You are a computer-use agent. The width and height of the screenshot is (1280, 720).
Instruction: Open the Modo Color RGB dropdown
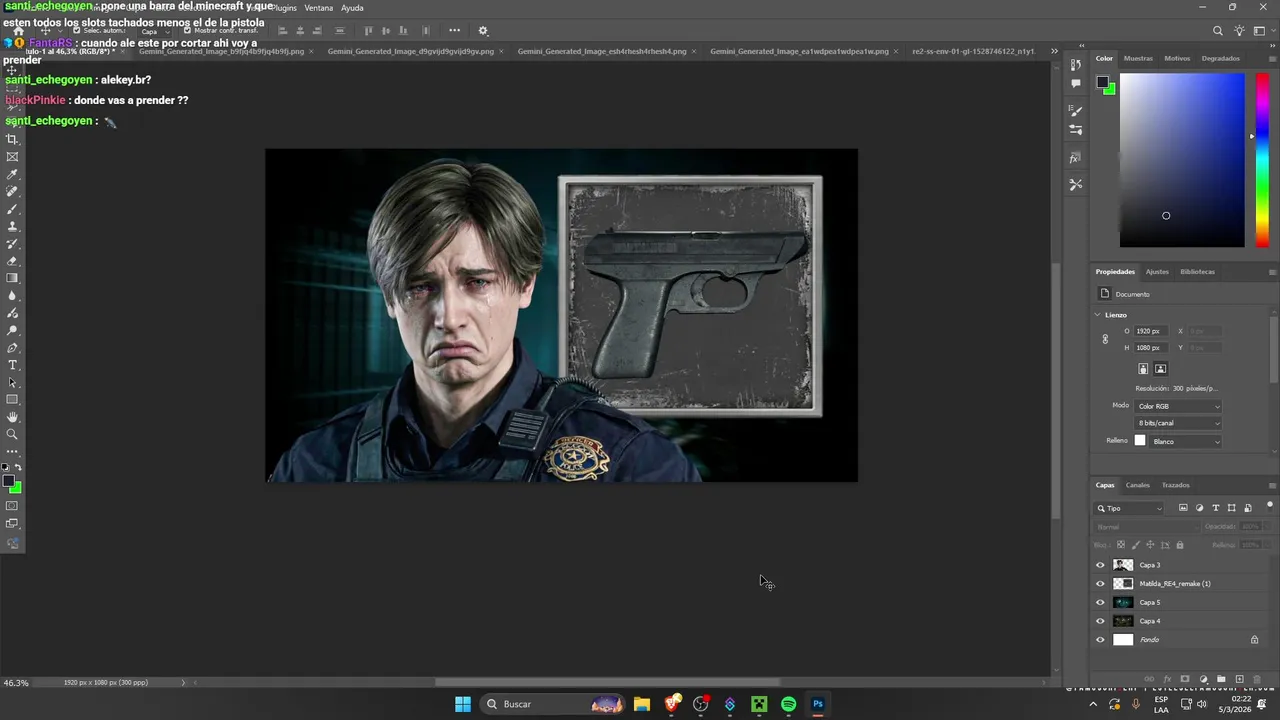1178,406
